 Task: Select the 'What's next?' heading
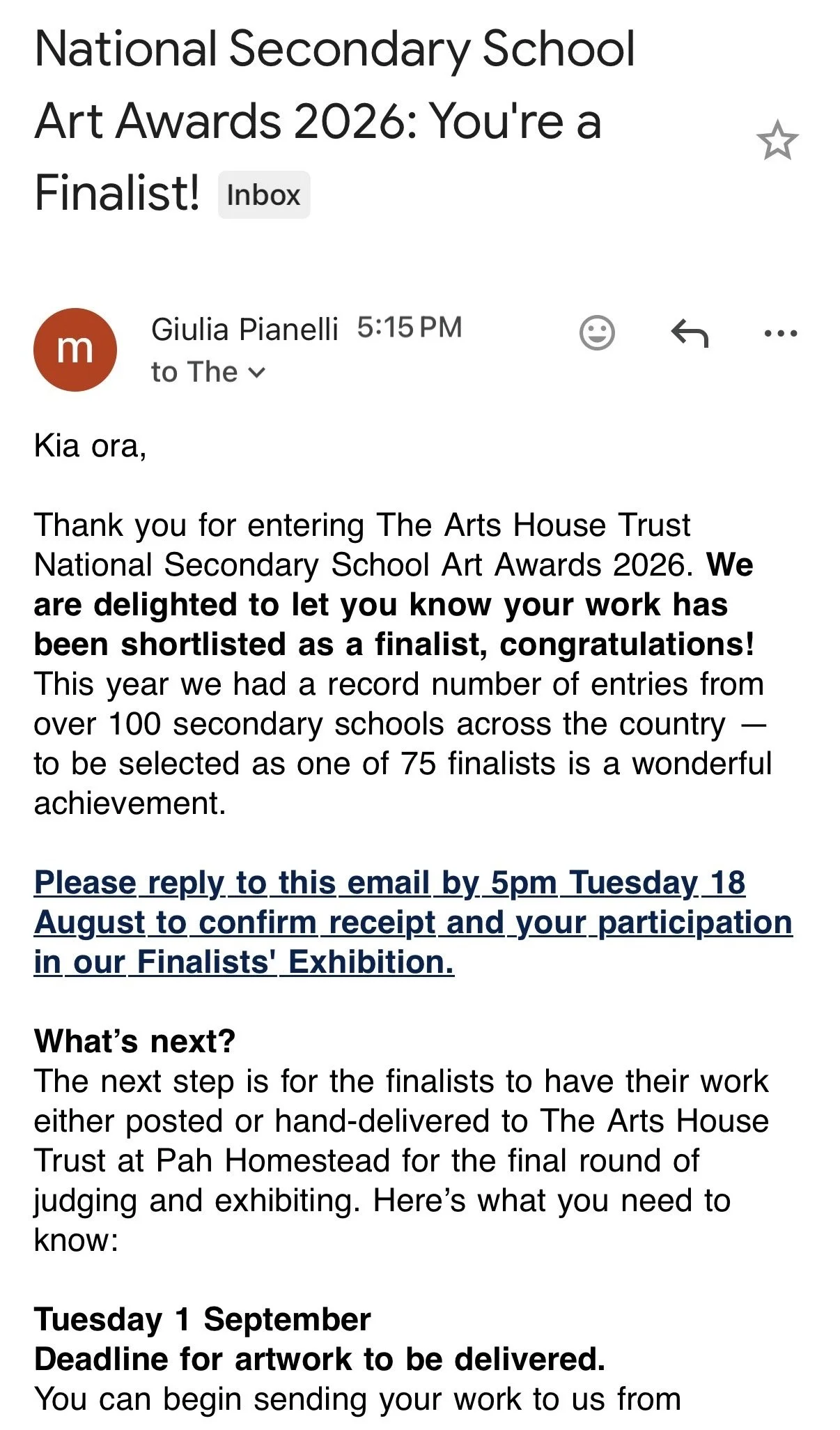pos(134,1041)
